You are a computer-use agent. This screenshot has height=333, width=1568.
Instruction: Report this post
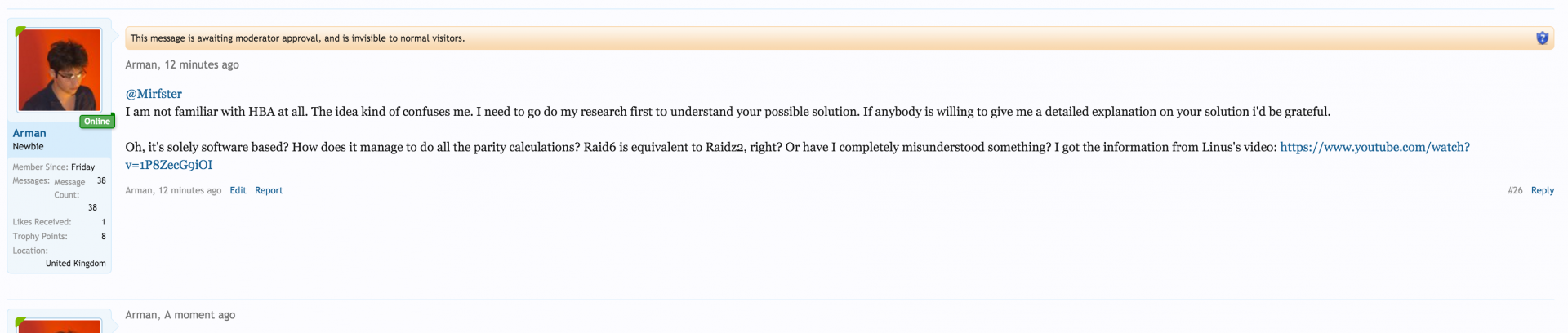tap(269, 190)
